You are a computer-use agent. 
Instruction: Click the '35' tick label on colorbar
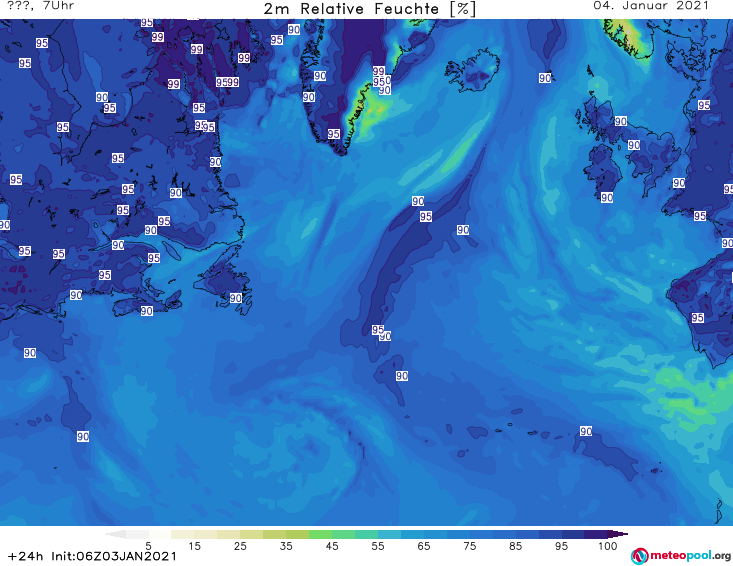coord(286,545)
